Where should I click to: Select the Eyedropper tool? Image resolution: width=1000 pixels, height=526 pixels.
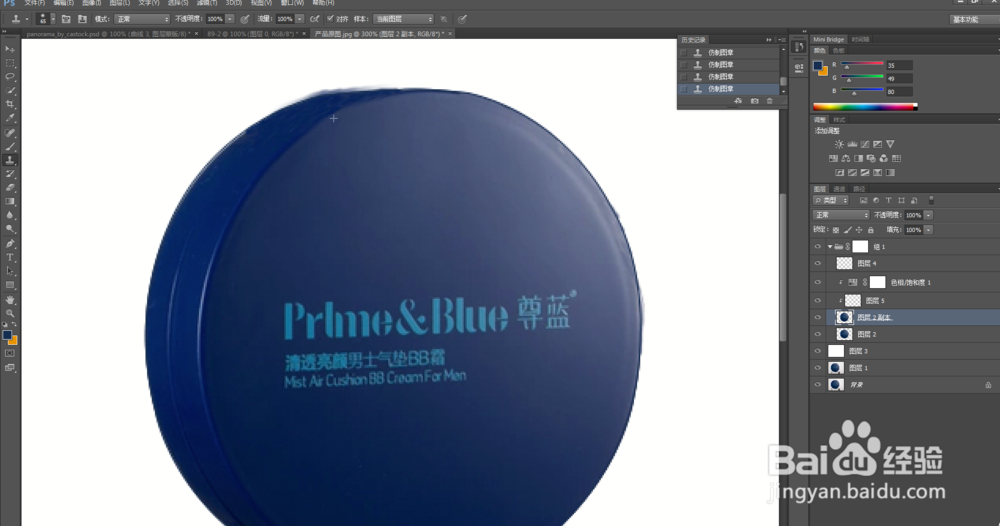pos(10,118)
